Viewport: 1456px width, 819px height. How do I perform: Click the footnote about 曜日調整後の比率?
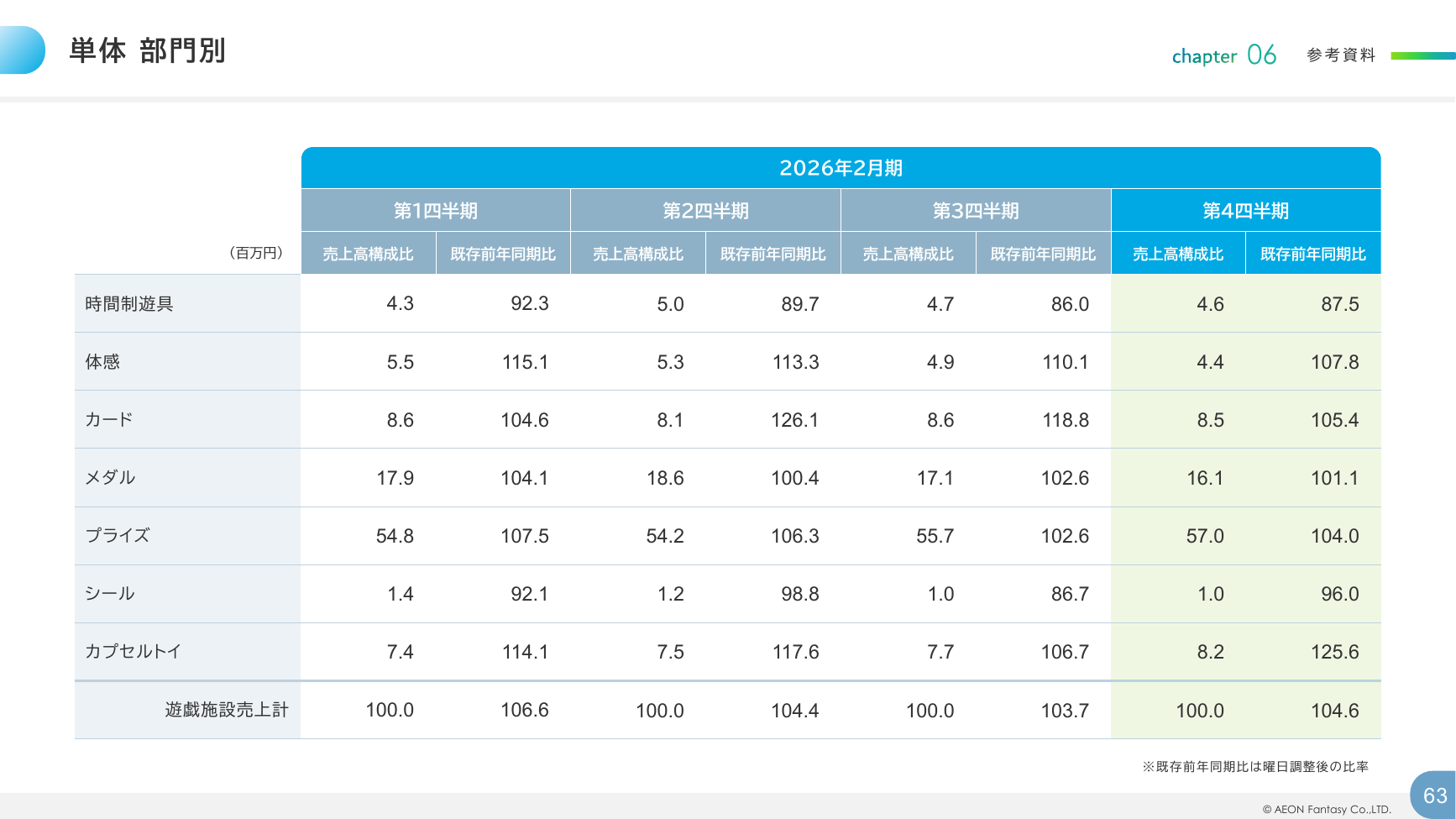[1255, 766]
